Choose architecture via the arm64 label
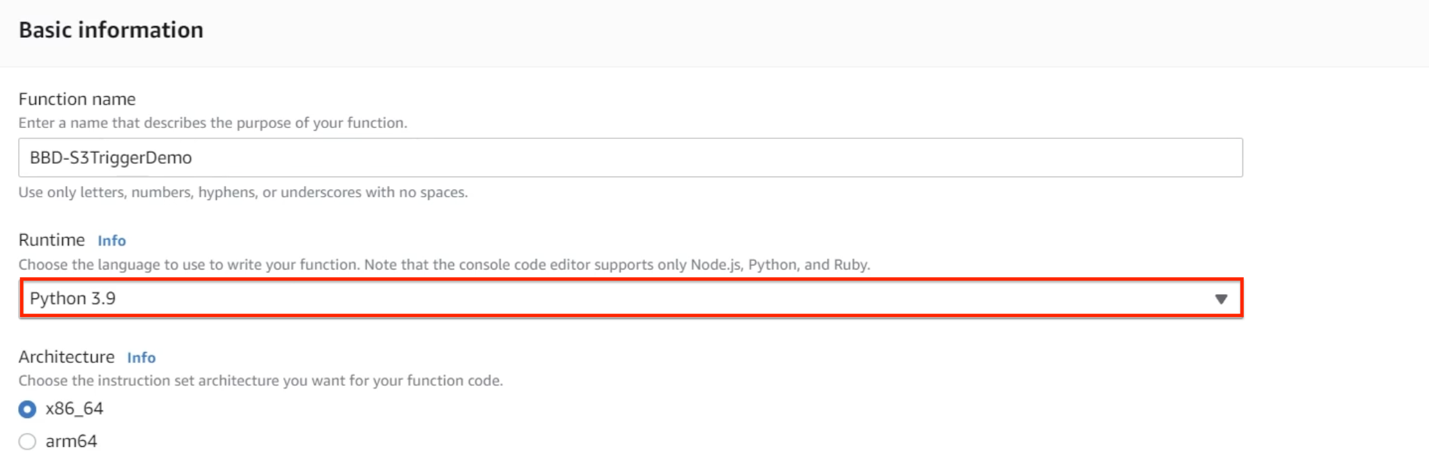This screenshot has width=1429, height=469. [71, 441]
